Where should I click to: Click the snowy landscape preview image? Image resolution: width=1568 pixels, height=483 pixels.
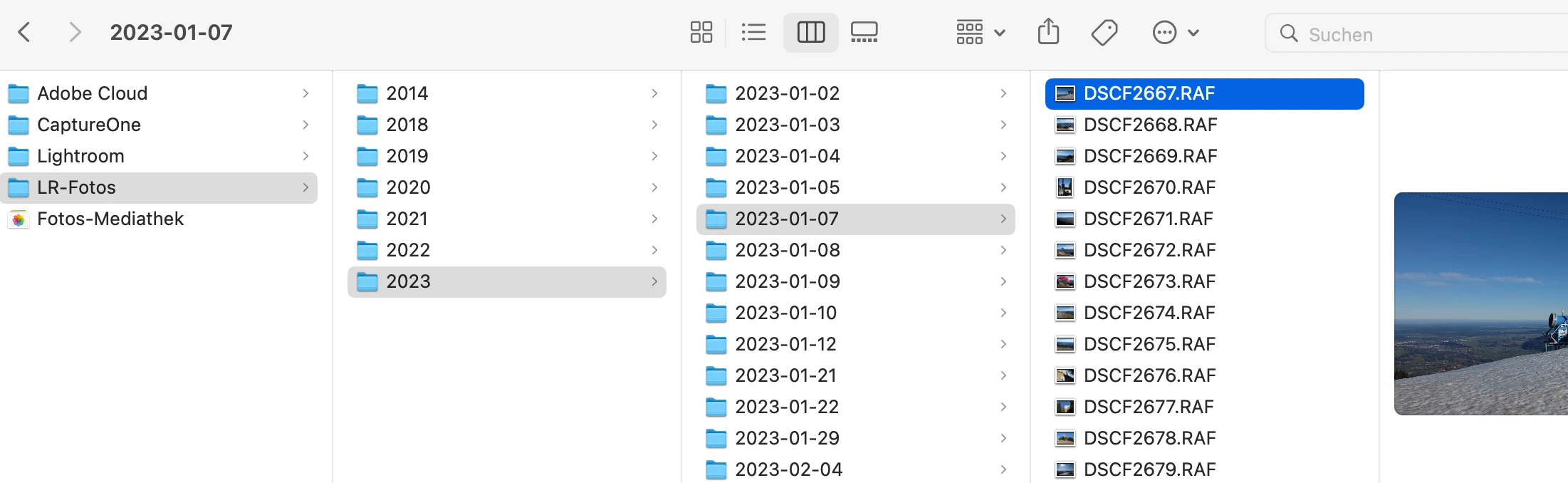[1481, 303]
